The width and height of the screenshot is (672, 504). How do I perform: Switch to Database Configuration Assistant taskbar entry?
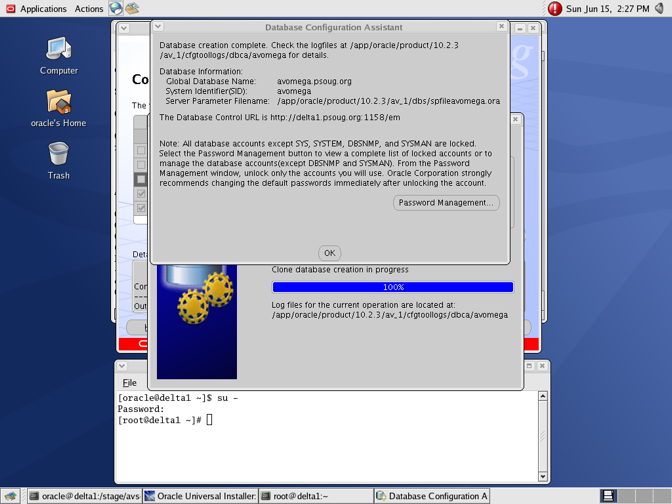(432, 496)
